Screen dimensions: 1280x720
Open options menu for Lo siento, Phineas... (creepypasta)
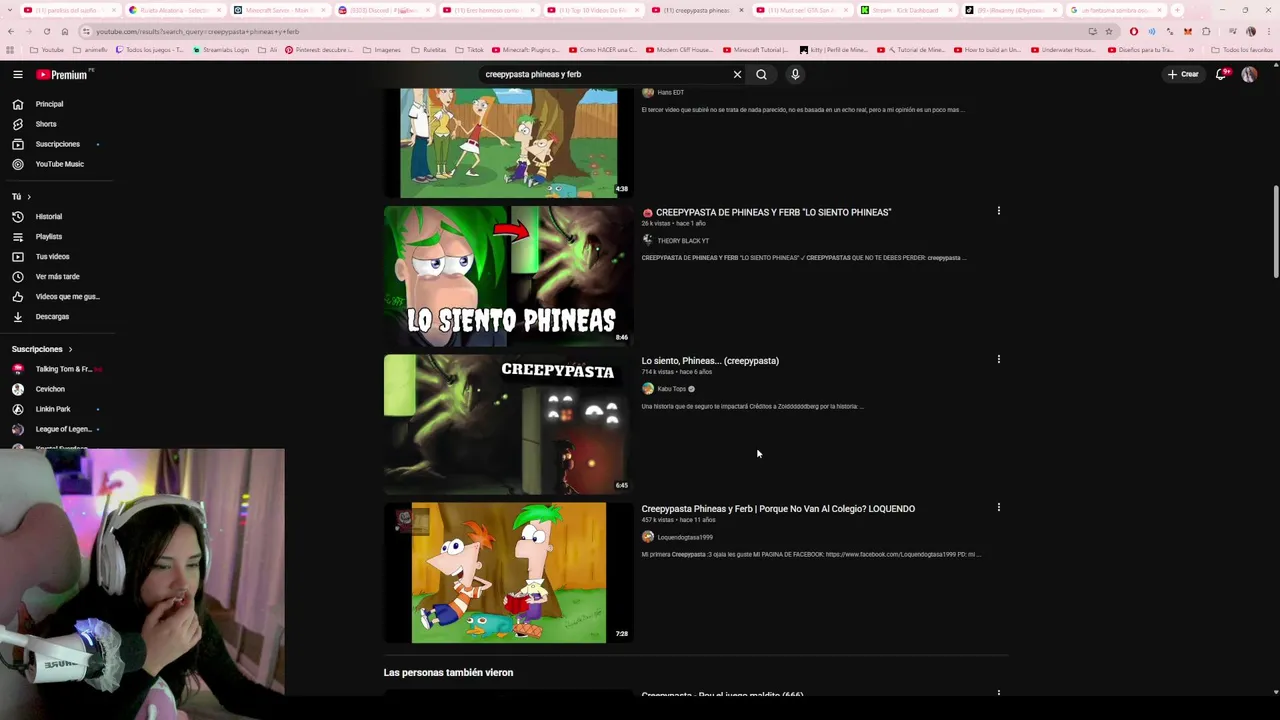tap(998, 359)
